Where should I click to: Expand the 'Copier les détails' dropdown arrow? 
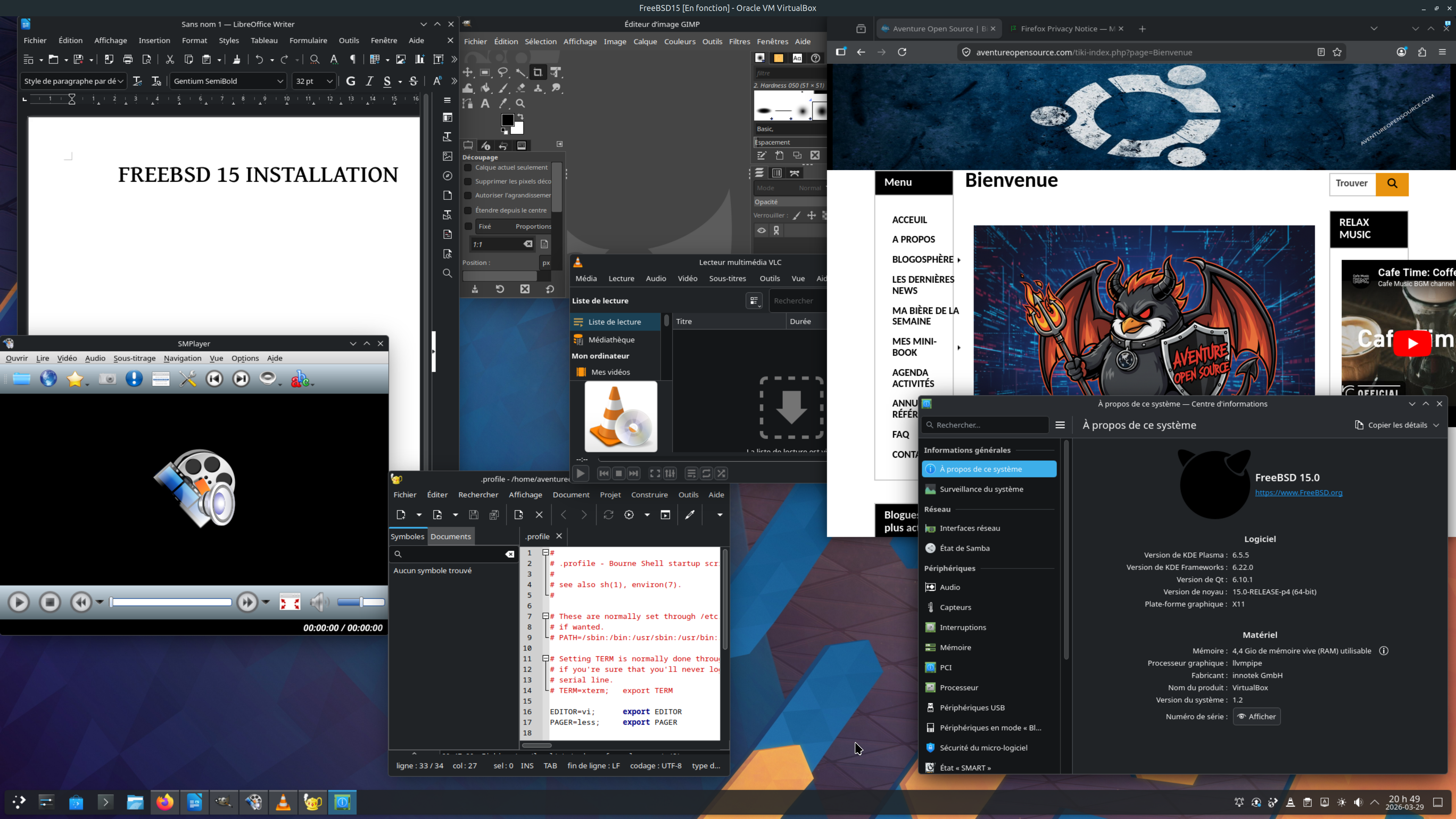tap(1436, 425)
